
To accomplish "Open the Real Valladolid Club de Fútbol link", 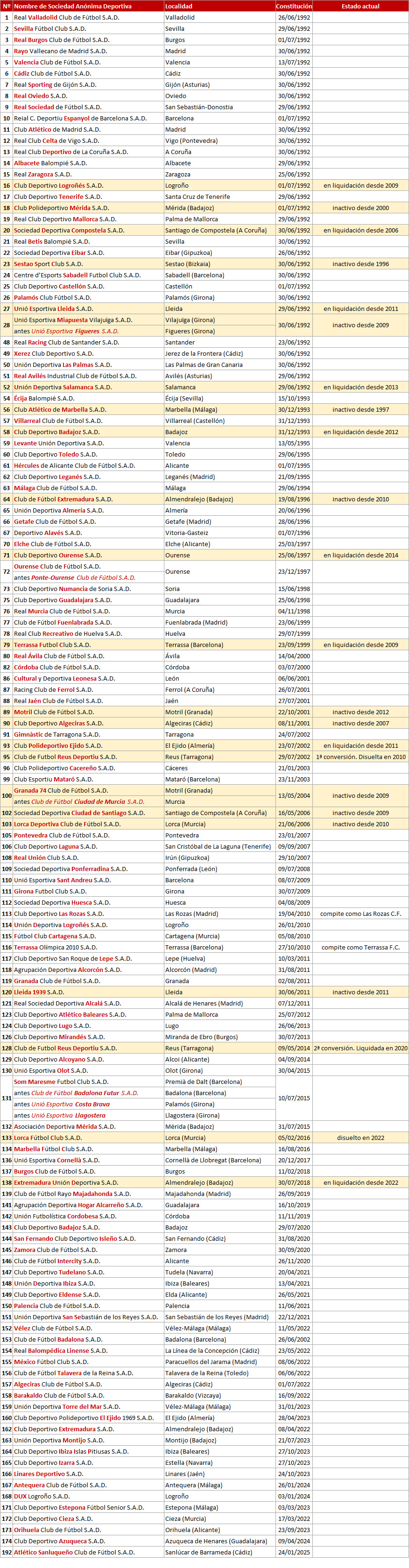I will [x=66, y=18].
